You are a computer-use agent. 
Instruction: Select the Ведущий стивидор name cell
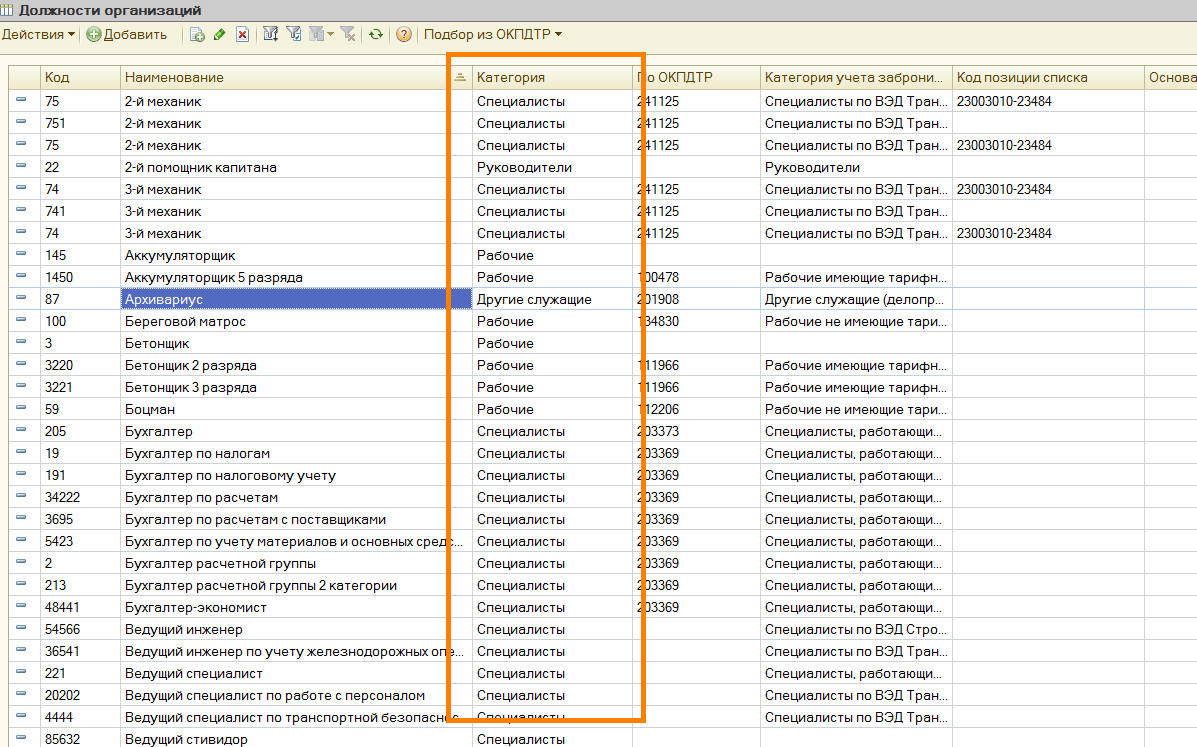pyautogui.click(x=296, y=739)
